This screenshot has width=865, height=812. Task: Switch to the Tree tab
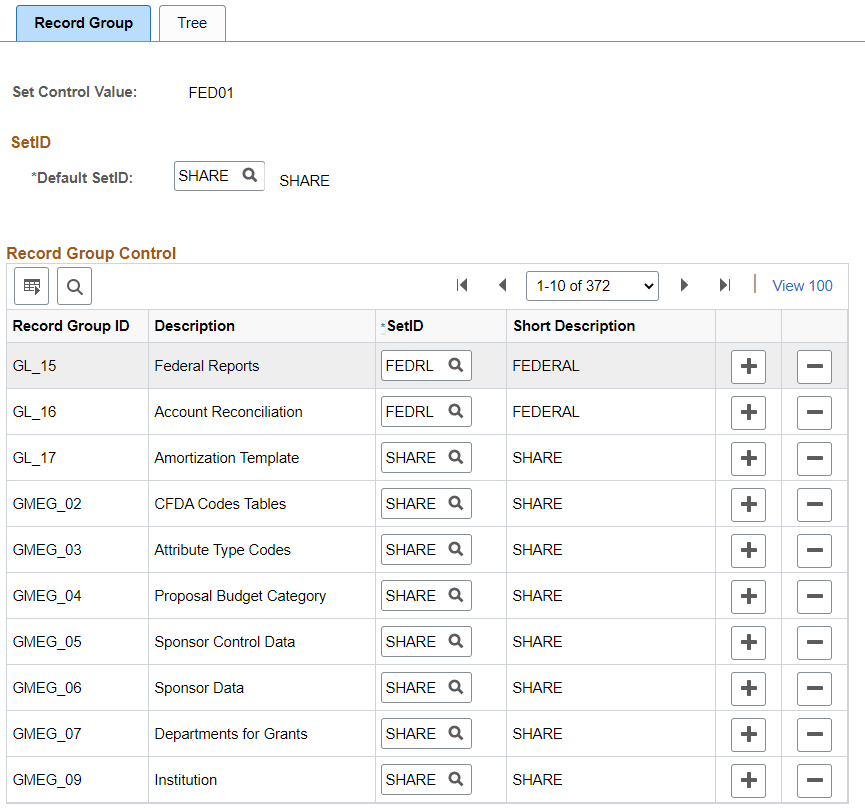tap(192, 23)
